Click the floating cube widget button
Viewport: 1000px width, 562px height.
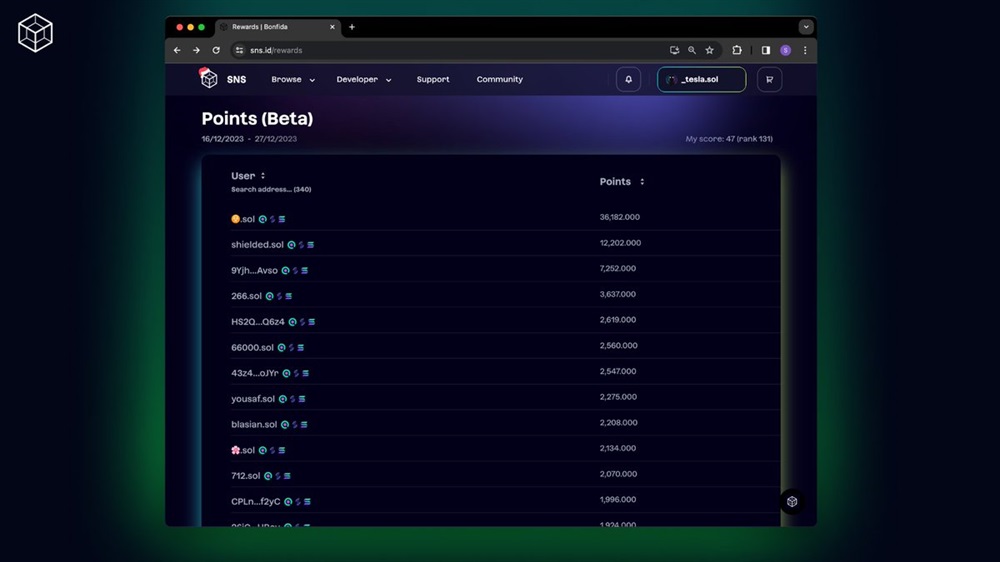coord(792,501)
